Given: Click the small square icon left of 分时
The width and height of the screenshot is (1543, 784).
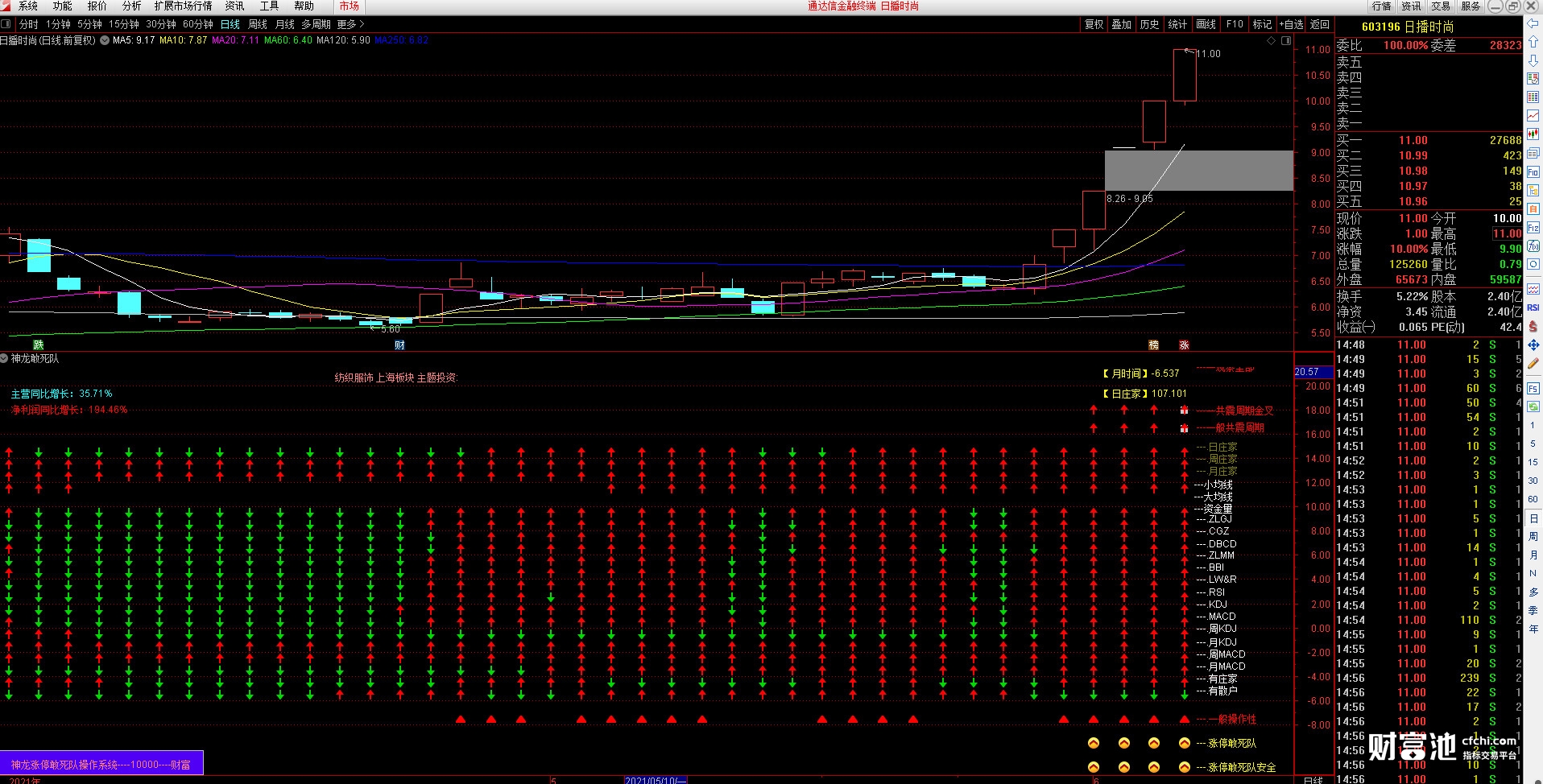Looking at the screenshot, I should click(6, 24).
